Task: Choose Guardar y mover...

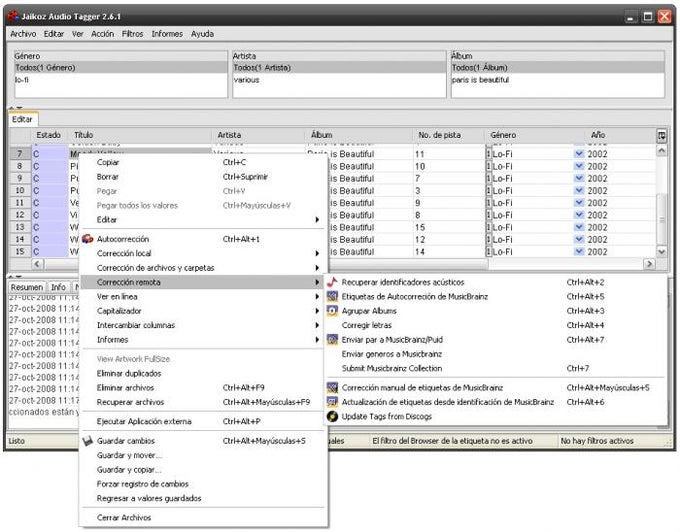Action: (203, 455)
